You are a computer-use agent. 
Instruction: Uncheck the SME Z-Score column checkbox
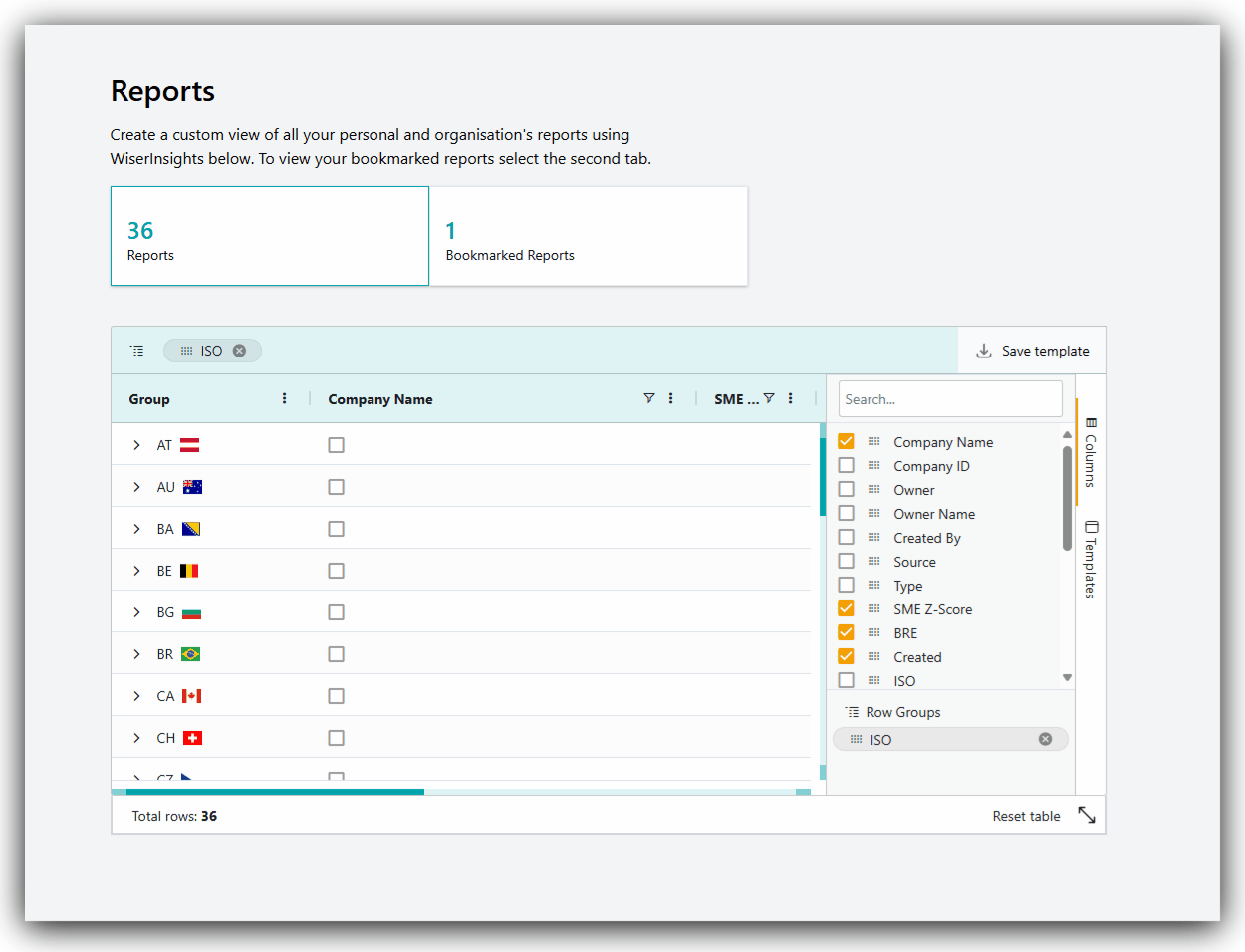coord(846,608)
